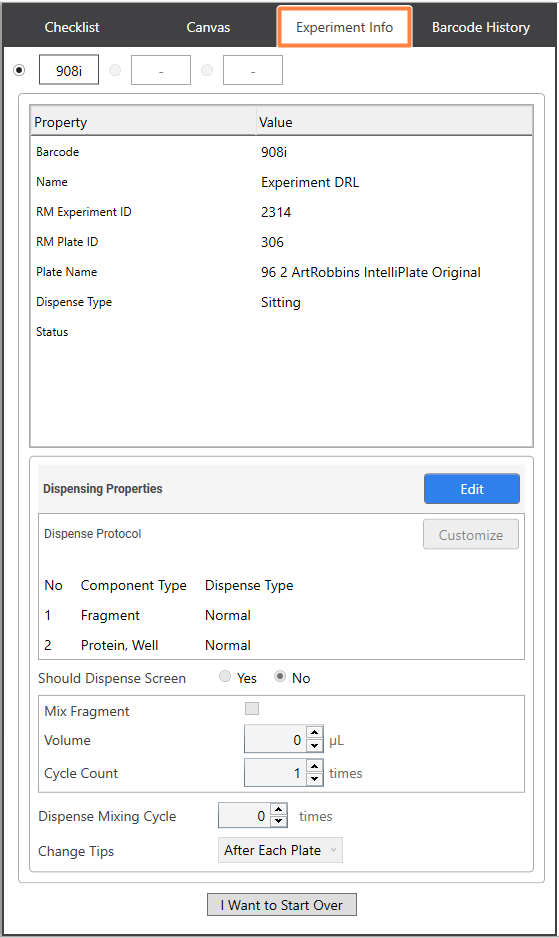Screen dimensions: 559x938
Task: Select the 908i plate radio button
Action: coord(19,70)
